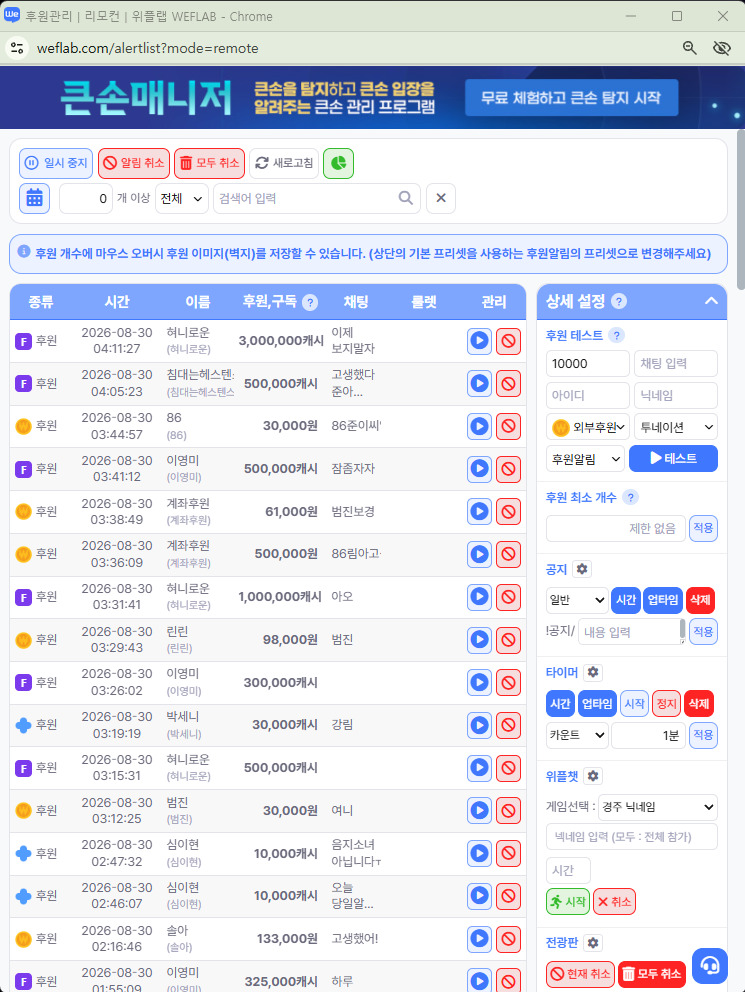Open the 투네이션 dropdown
Screen dimensions: 745x992
(x=675, y=427)
